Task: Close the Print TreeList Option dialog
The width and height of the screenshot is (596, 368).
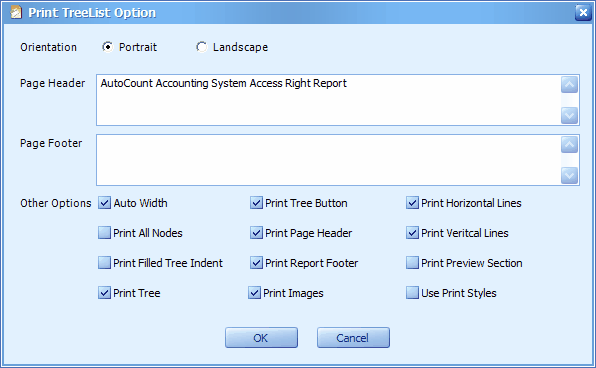Action: (x=583, y=13)
